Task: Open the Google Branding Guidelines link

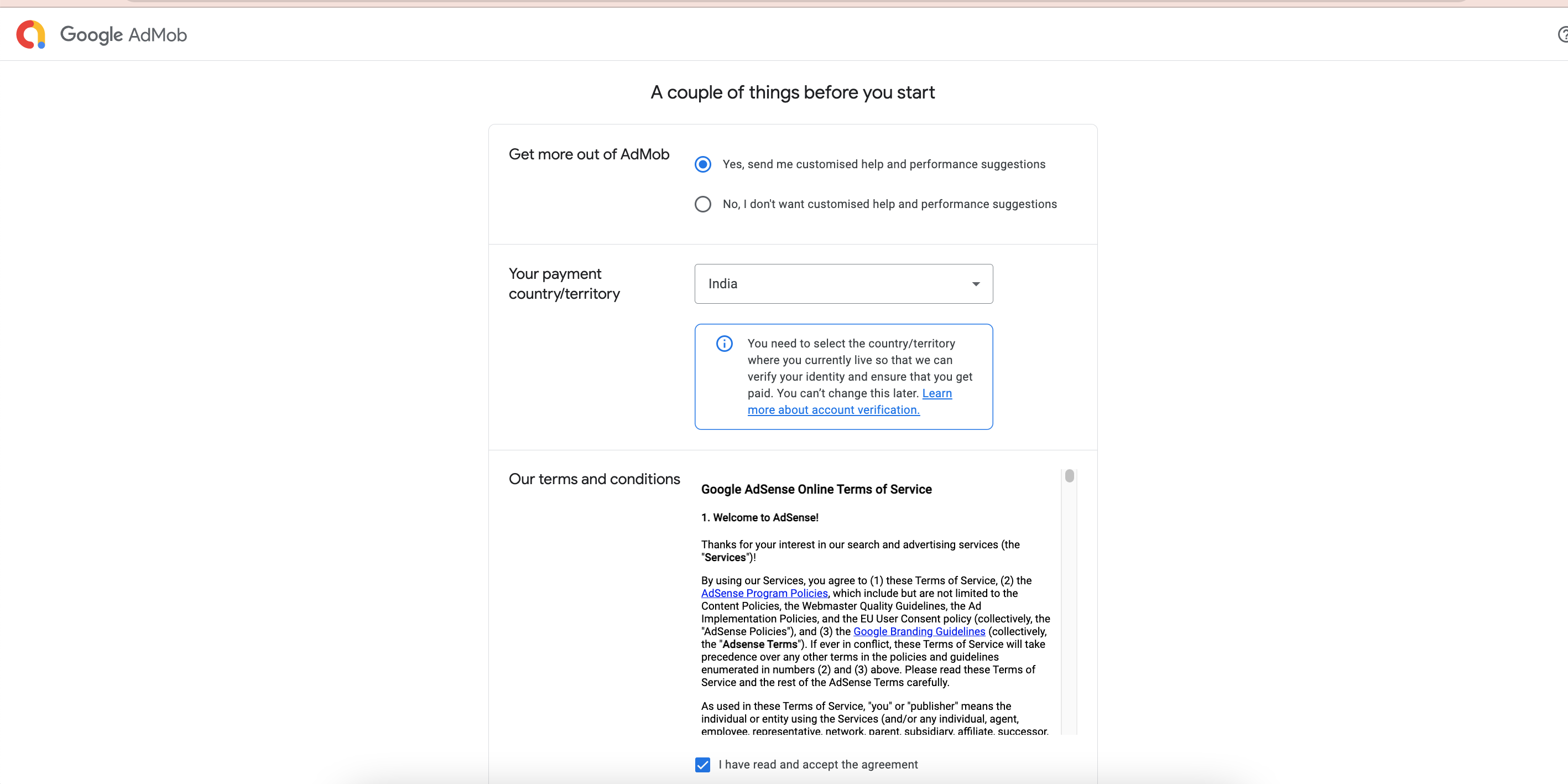Action: point(919,632)
